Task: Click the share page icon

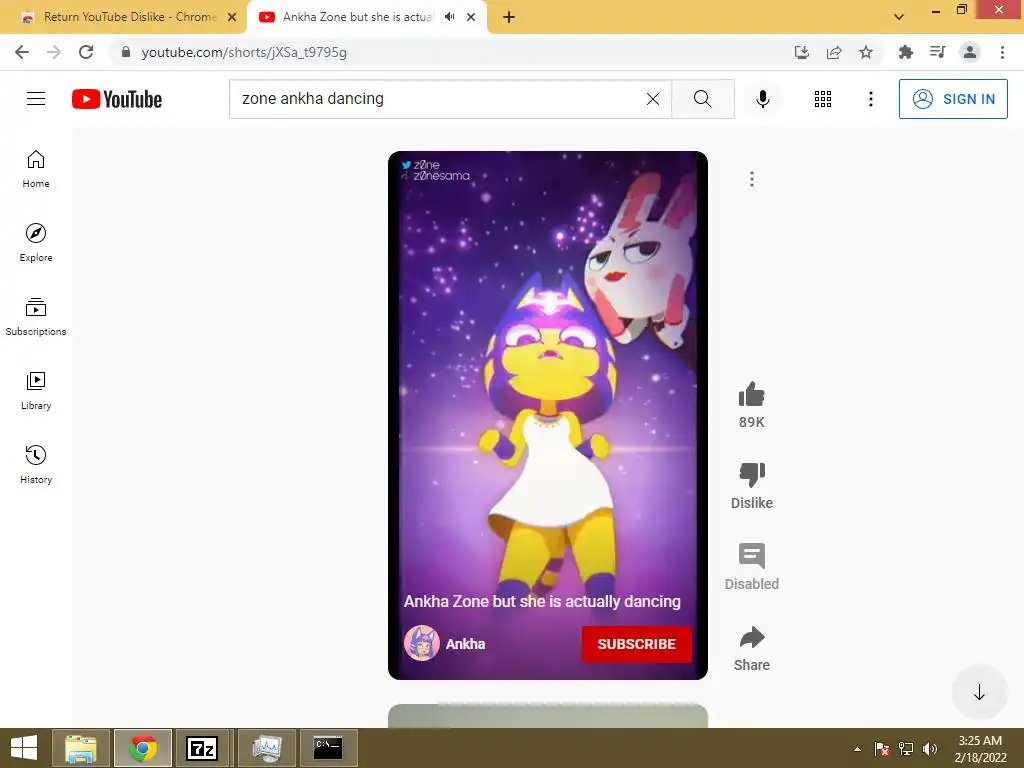Action: pyautogui.click(x=833, y=52)
